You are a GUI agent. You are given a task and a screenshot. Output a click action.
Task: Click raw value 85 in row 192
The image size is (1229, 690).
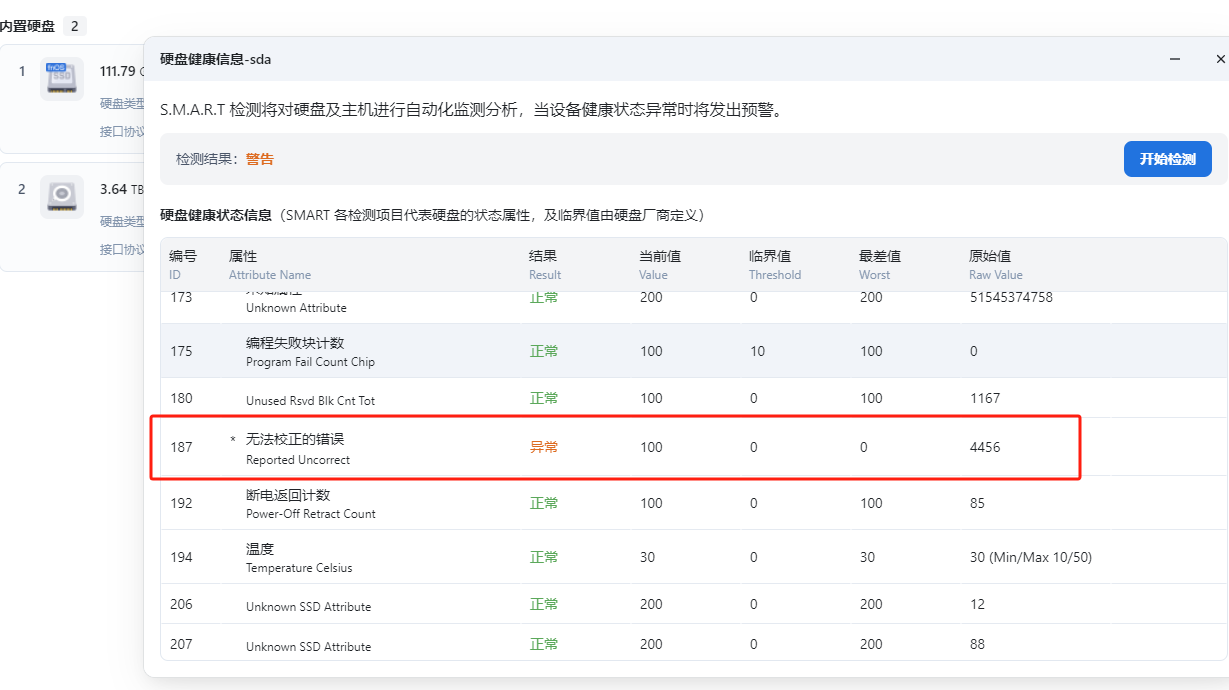click(x=977, y=503)
